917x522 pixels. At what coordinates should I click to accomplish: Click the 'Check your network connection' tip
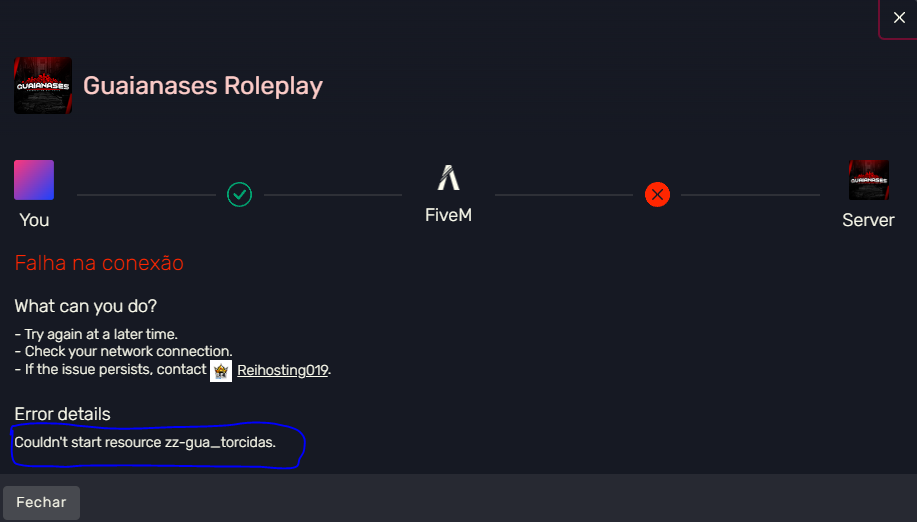point(123,352)
